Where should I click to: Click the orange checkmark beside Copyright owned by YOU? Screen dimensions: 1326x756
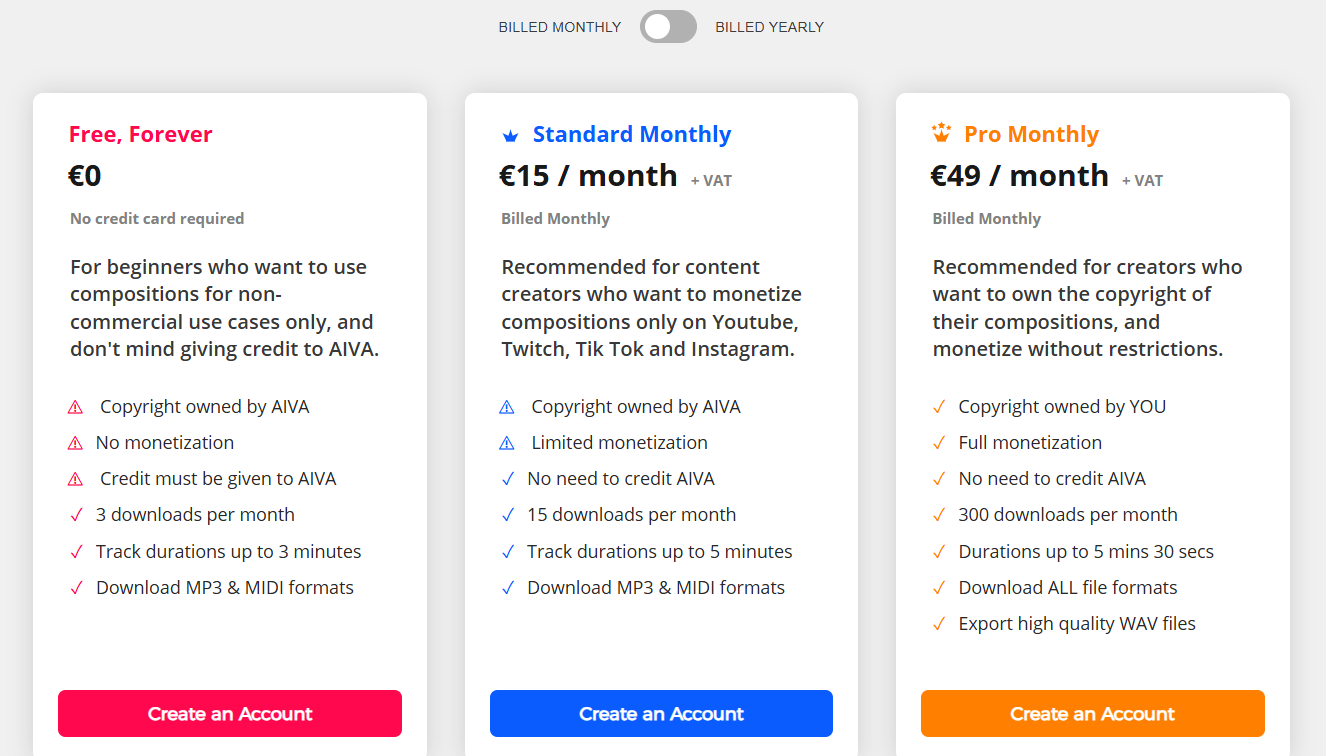938,407
